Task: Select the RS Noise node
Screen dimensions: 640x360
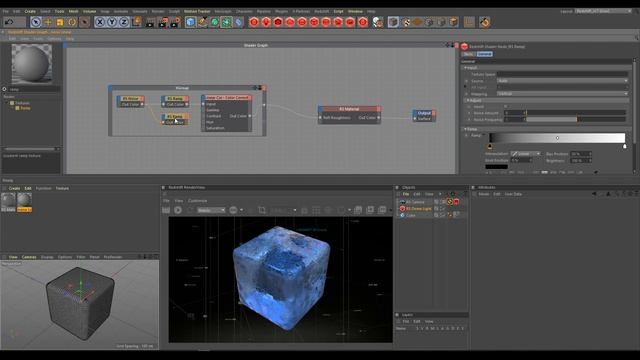Action: (x=131, y=98)
